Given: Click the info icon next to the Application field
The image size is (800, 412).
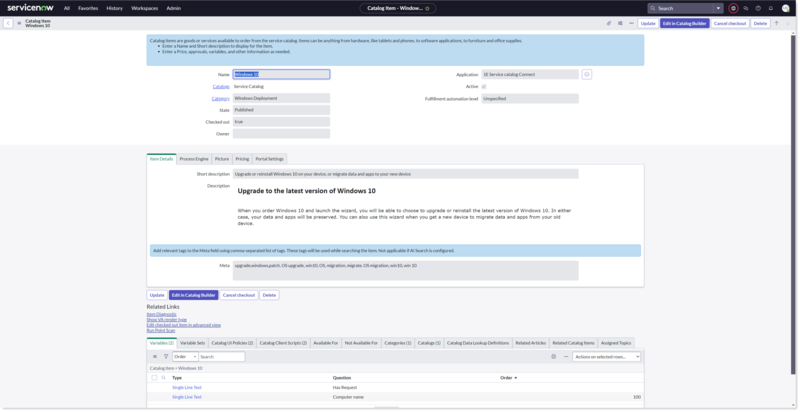Looking at the screenshot, I should pos(587,74).
